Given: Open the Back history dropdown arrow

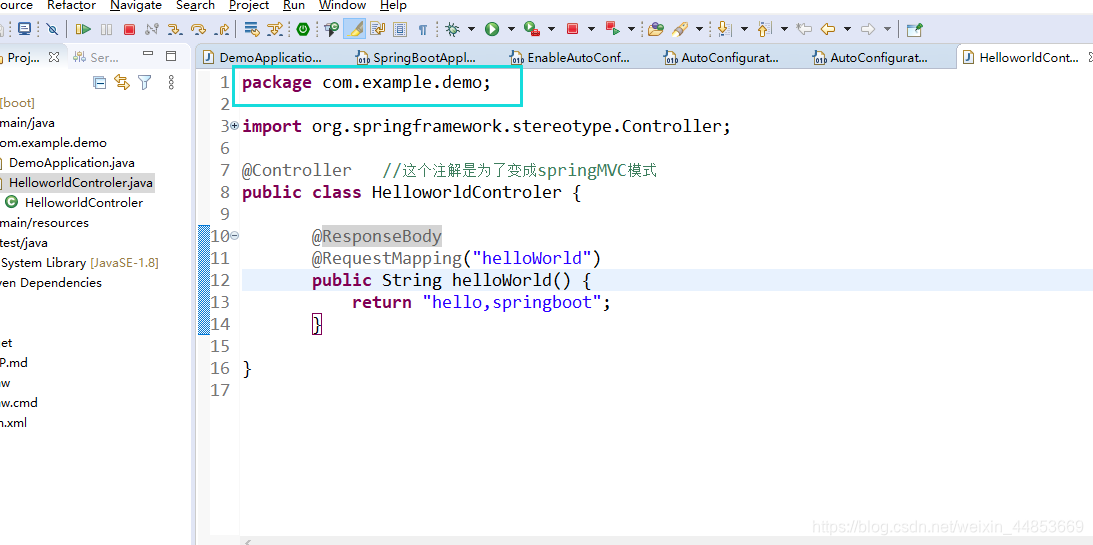Looking at the screenshot, I should [x=848, y=29].
